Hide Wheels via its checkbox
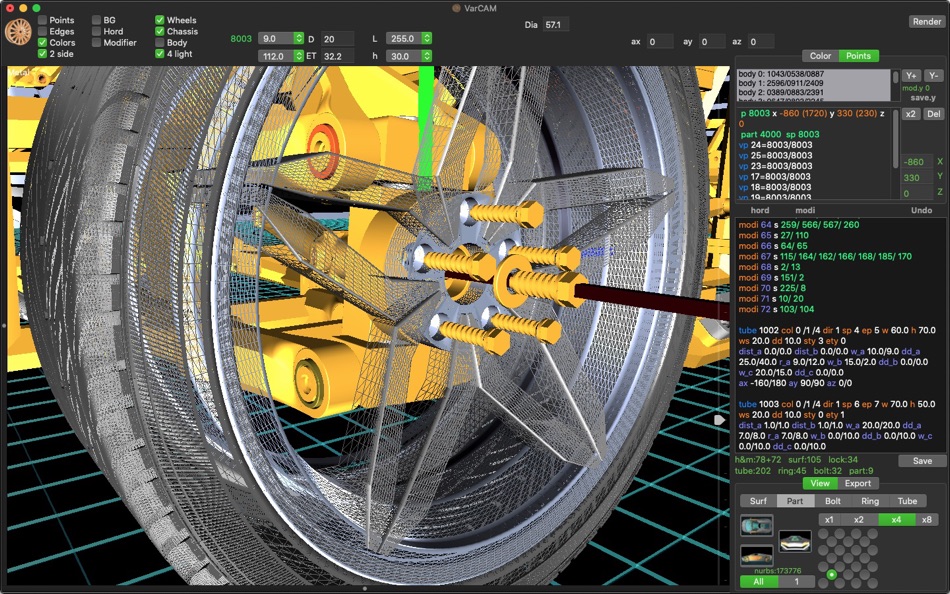This screenshot has height=594, width=950. tap(160, 20)
